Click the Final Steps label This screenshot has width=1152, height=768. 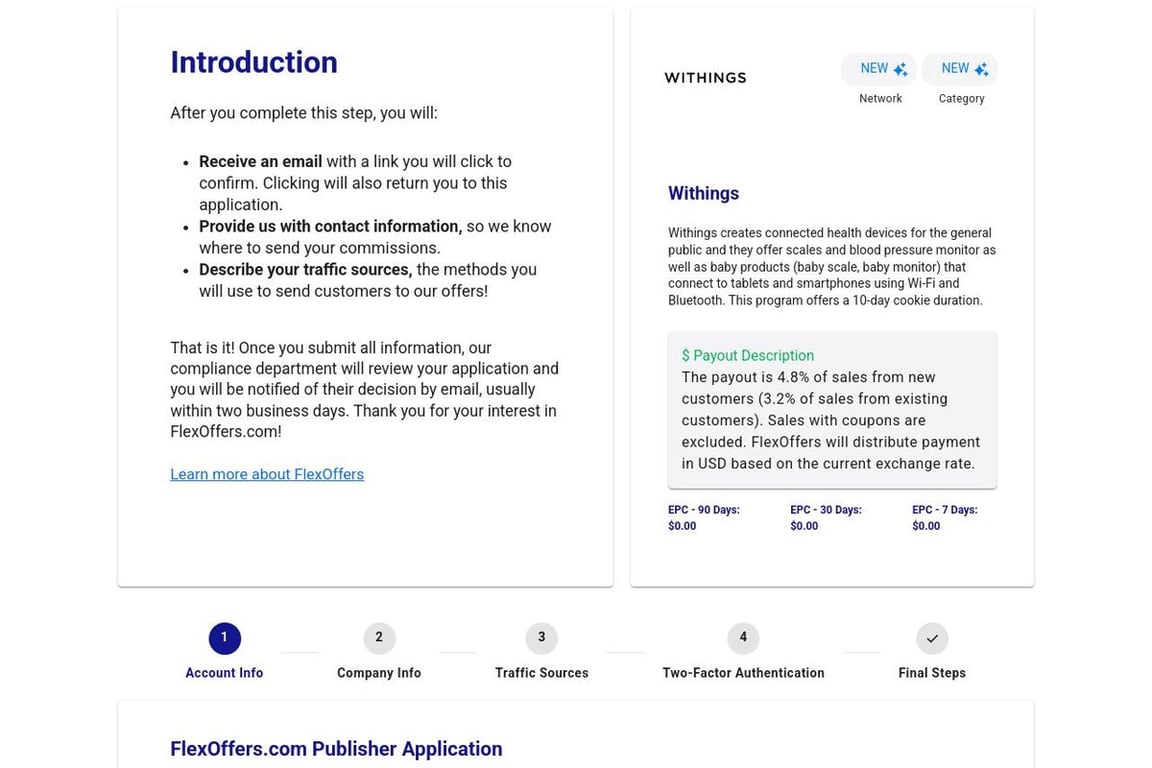click(932, 672)
